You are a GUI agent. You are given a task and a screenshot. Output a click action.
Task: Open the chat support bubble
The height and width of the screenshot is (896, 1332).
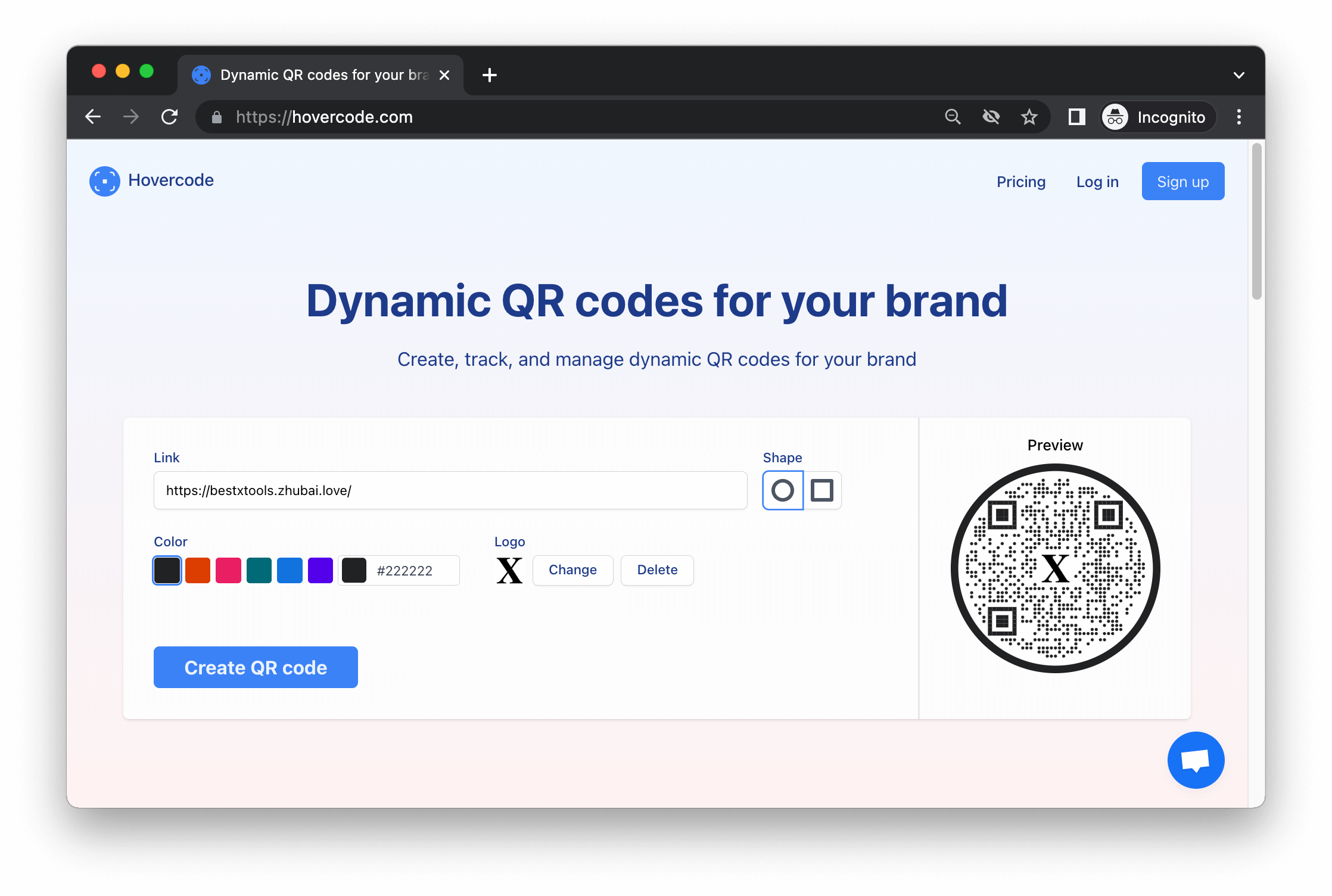[x=1196, y=760]
